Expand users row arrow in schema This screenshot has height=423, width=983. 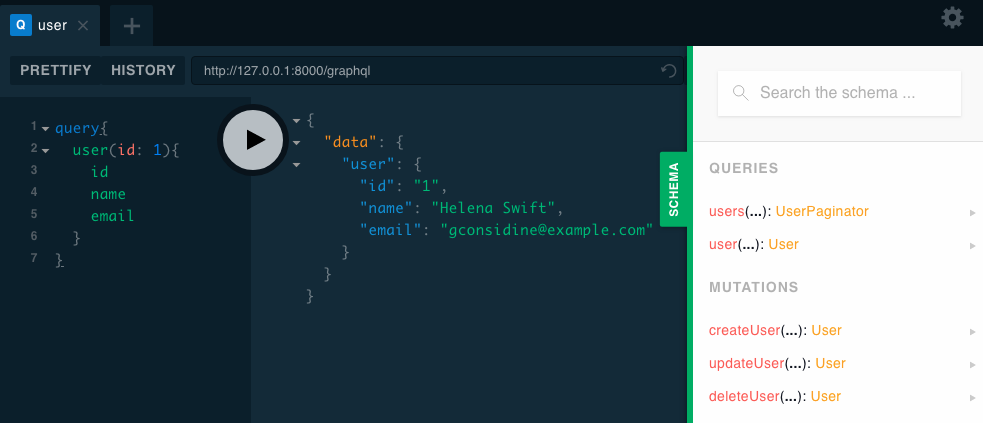[972, 212]
